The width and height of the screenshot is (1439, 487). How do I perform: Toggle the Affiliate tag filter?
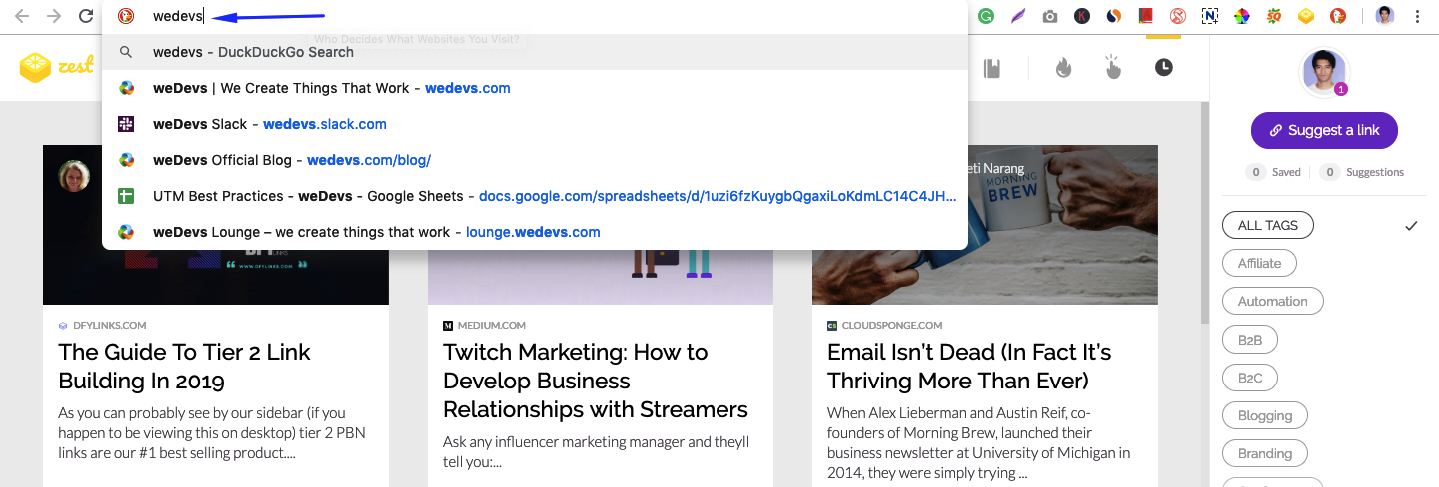pyautogui.click(x=1259, y=263)
